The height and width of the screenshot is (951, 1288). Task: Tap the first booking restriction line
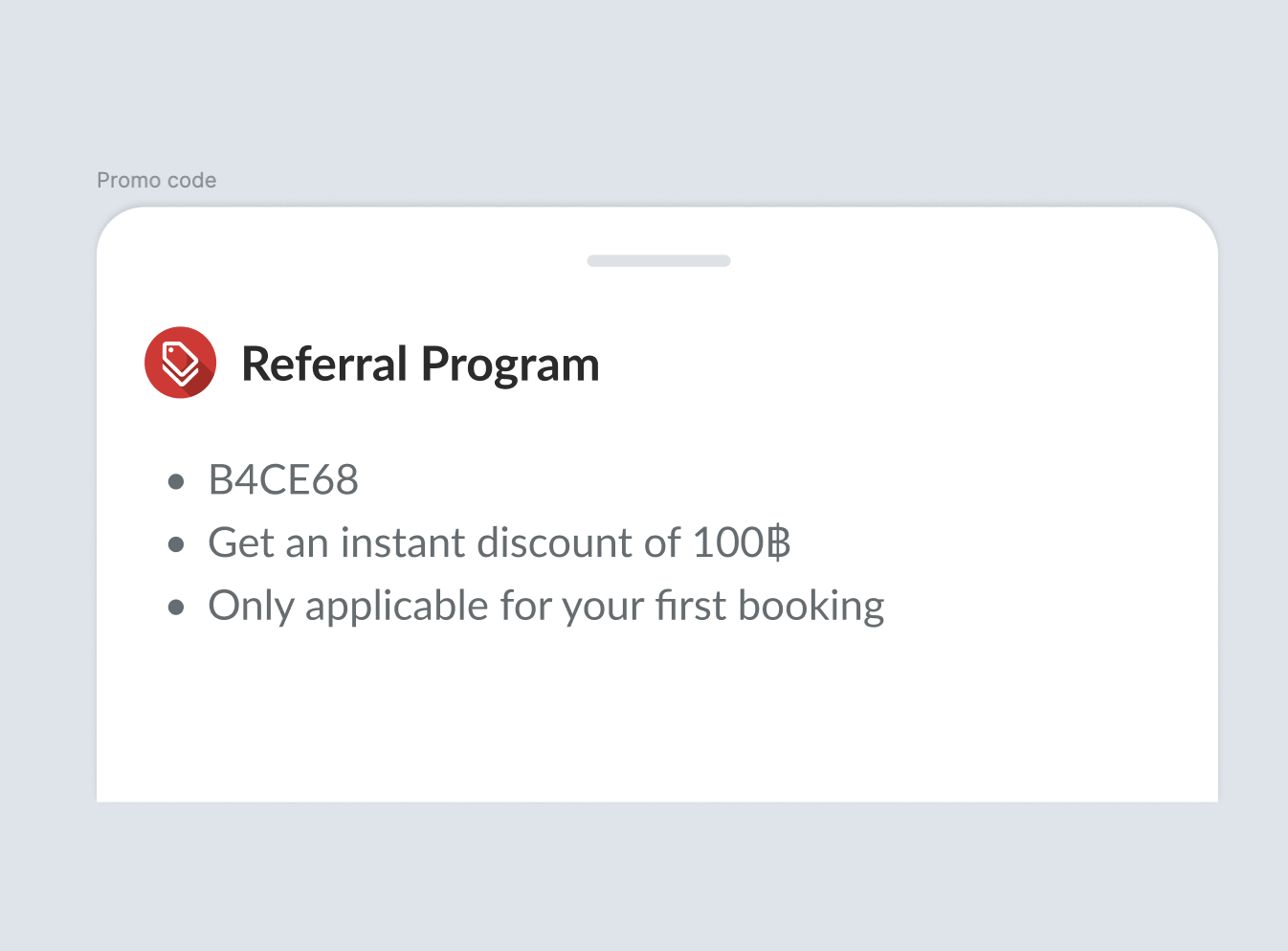pos(545,607)
